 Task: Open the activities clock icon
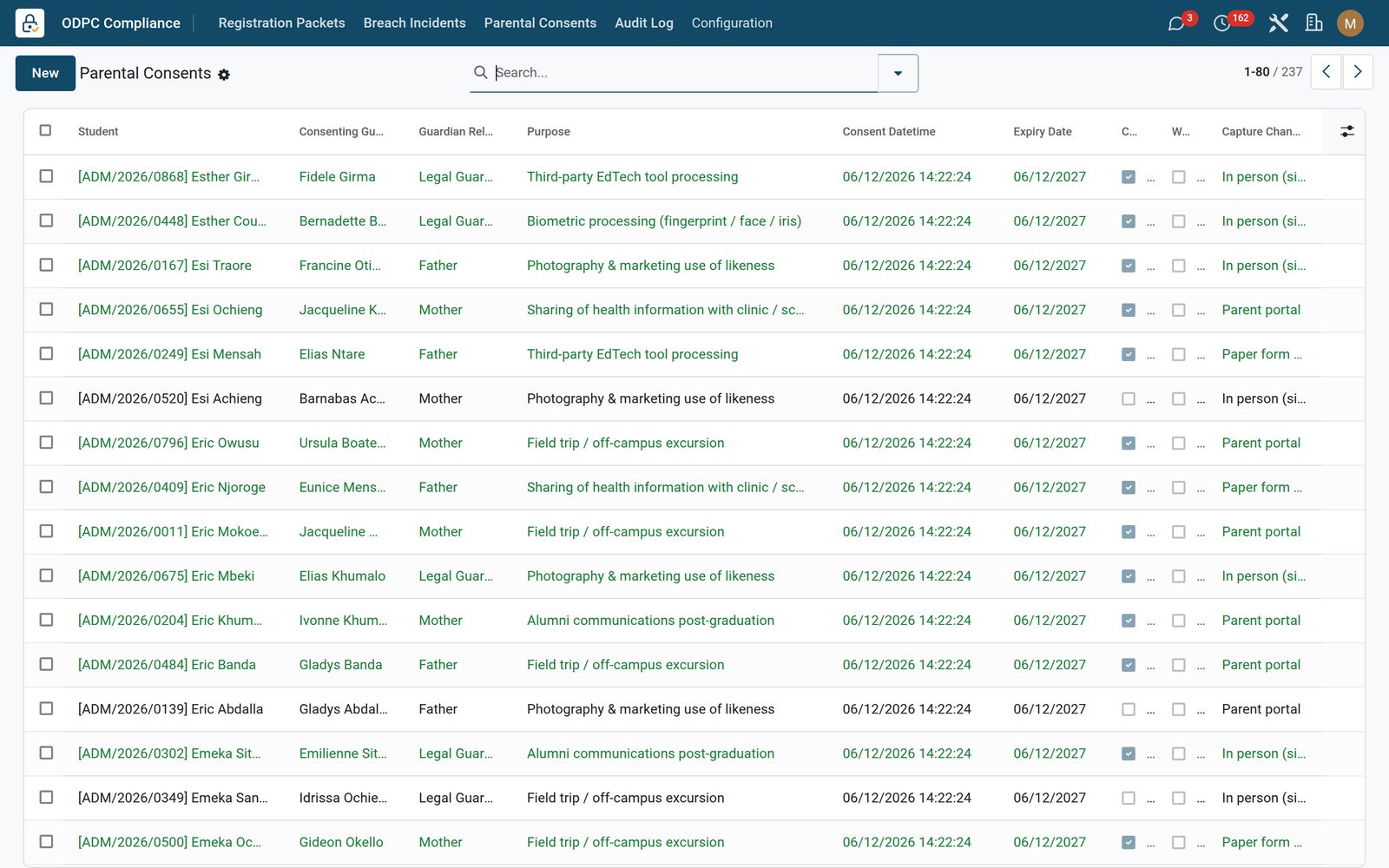pyautogui.click(x=1221, y=23)
